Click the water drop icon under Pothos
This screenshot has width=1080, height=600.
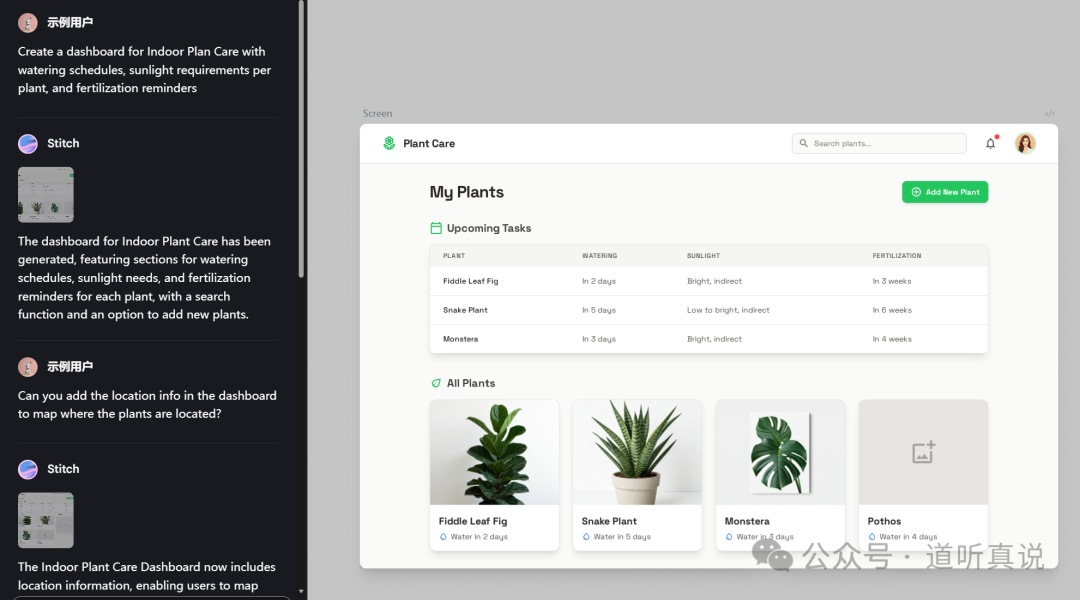pos(872,537)
